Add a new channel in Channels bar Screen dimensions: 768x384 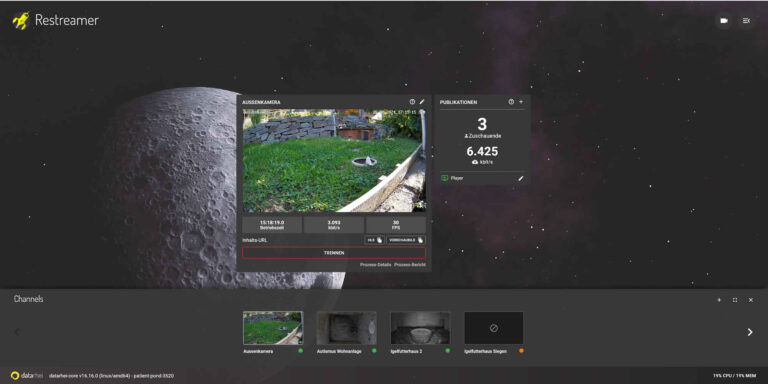(719, 300)
